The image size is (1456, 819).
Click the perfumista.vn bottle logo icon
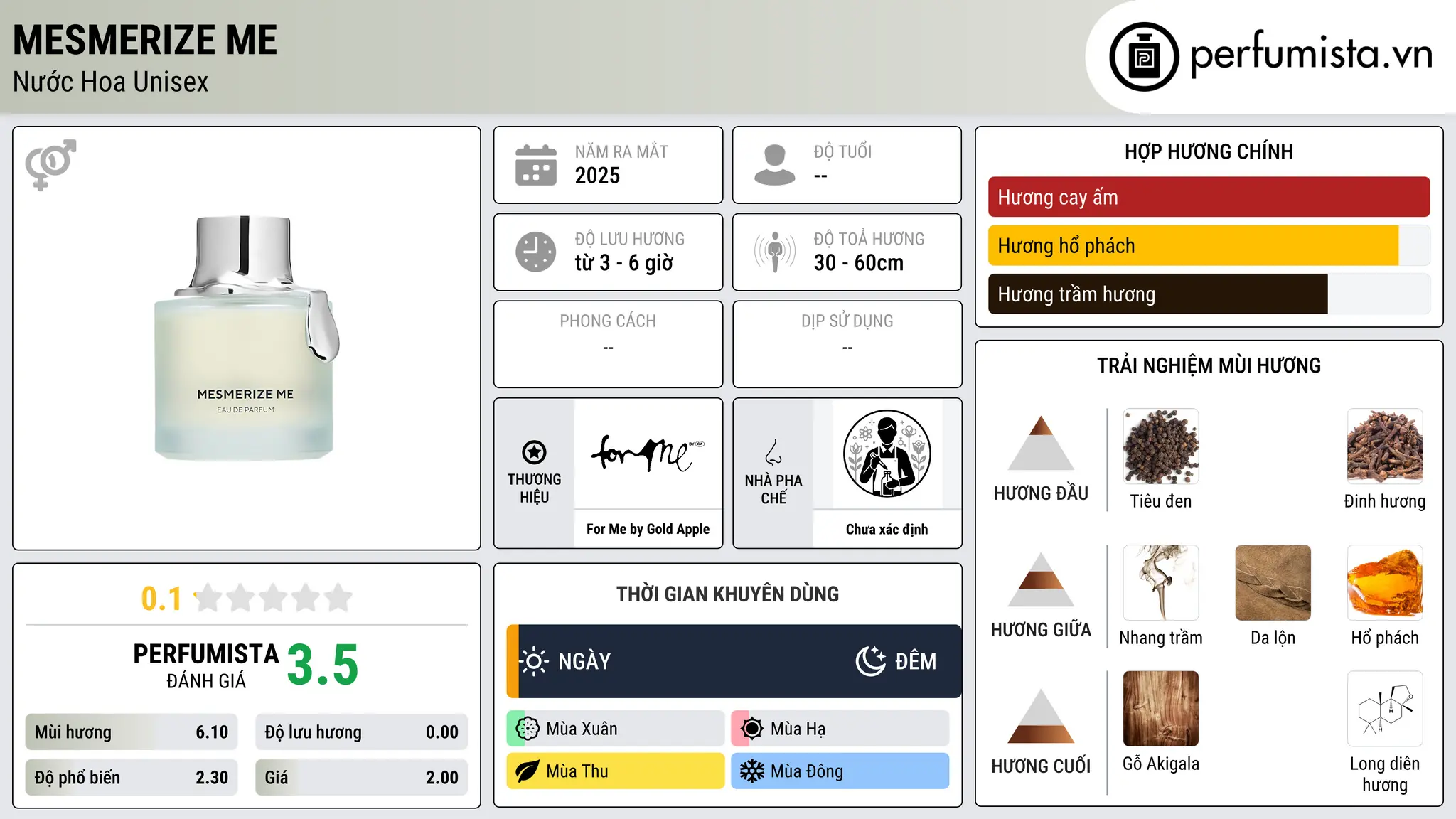(1144, 56)
